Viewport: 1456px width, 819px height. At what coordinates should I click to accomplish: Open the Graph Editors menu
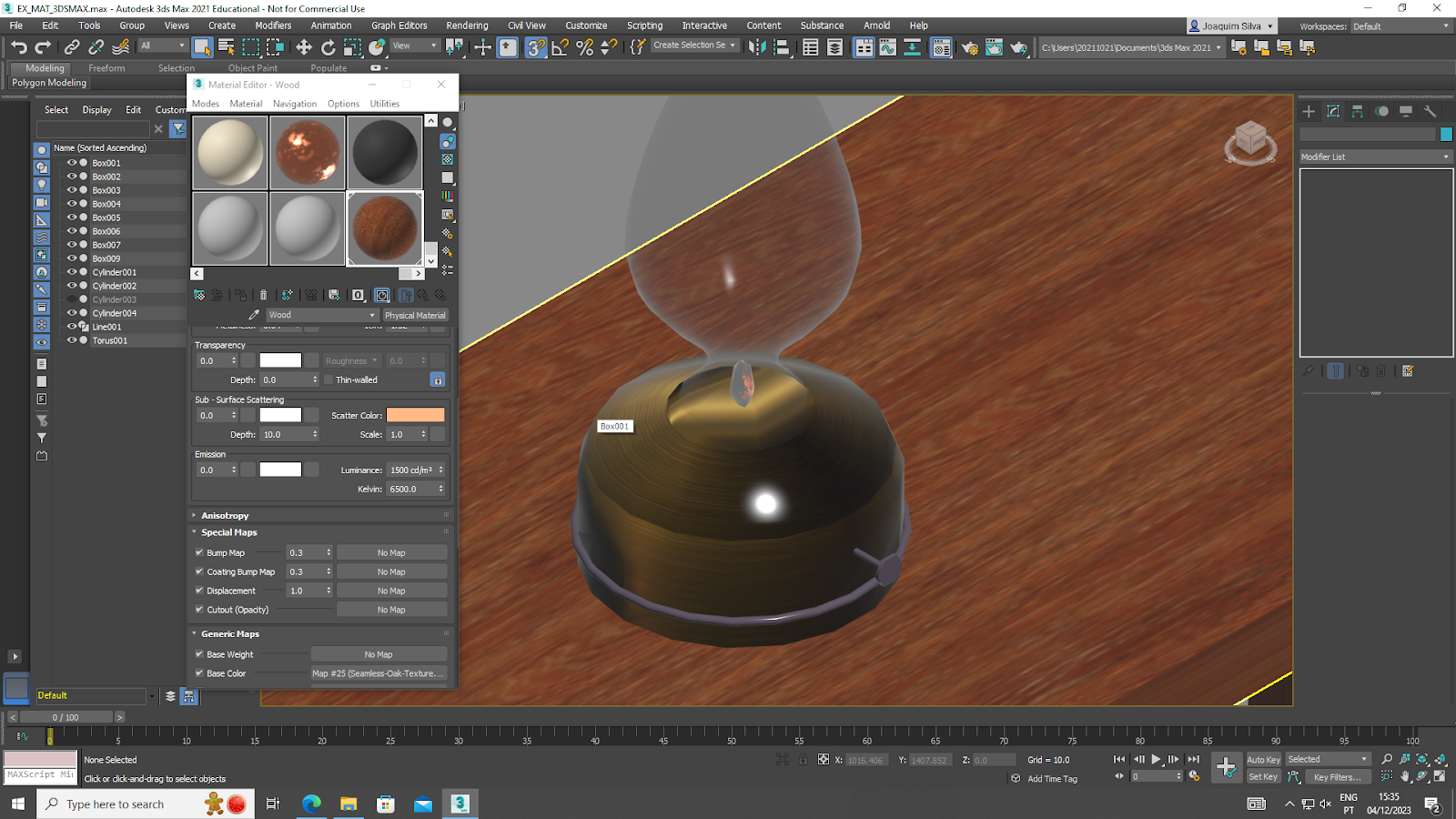tap(399, 25)
